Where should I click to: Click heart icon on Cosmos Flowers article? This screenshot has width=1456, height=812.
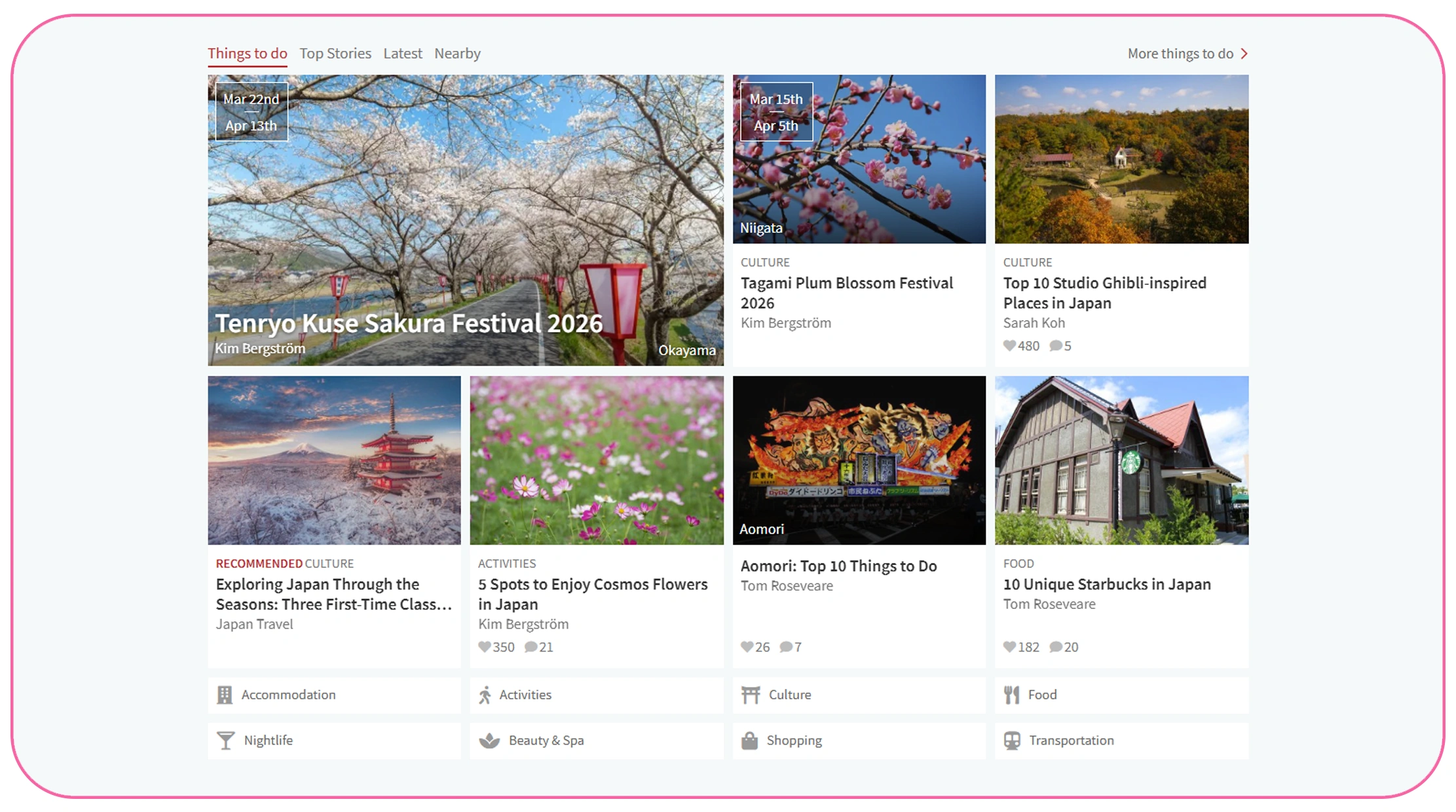484,647
